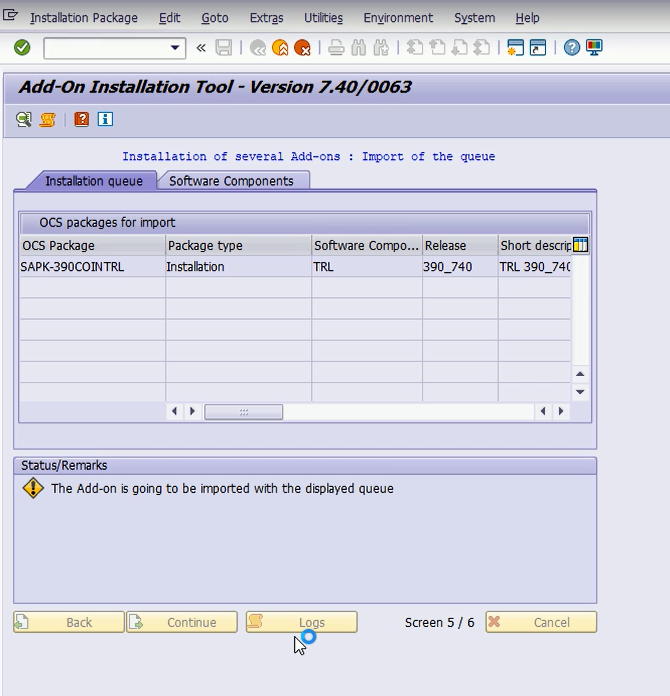
Task: Switch to the Software Components tab
Action: pyautogui.click(x=231, y=181)
